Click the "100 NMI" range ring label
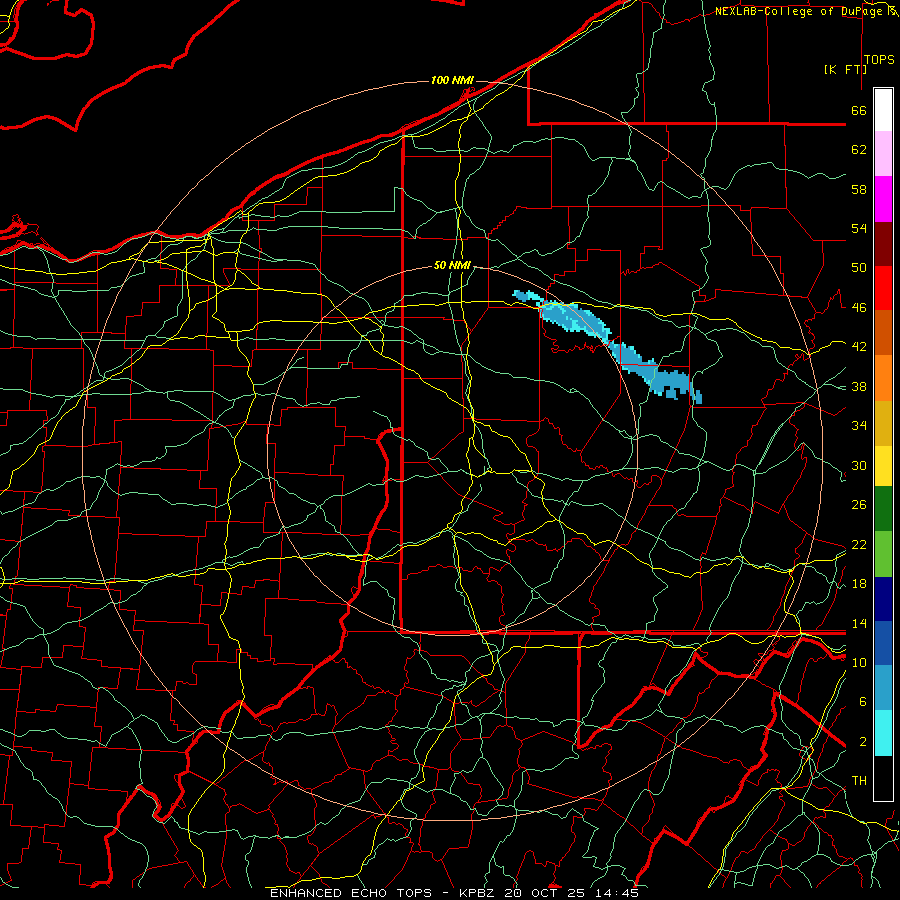Image resolution: width=900 pixels, height=900 pixels. pos(452,80)
